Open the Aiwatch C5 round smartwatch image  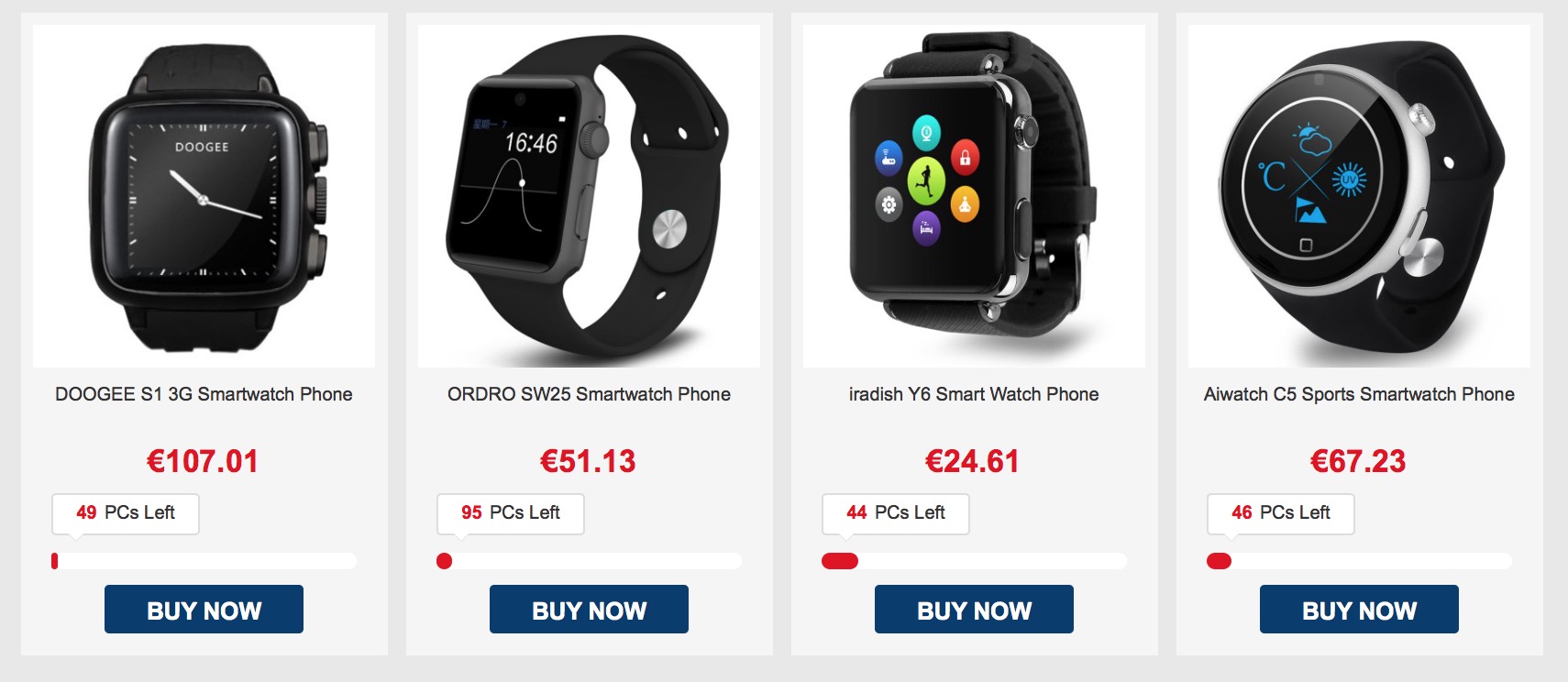[x=1359, y=196]
